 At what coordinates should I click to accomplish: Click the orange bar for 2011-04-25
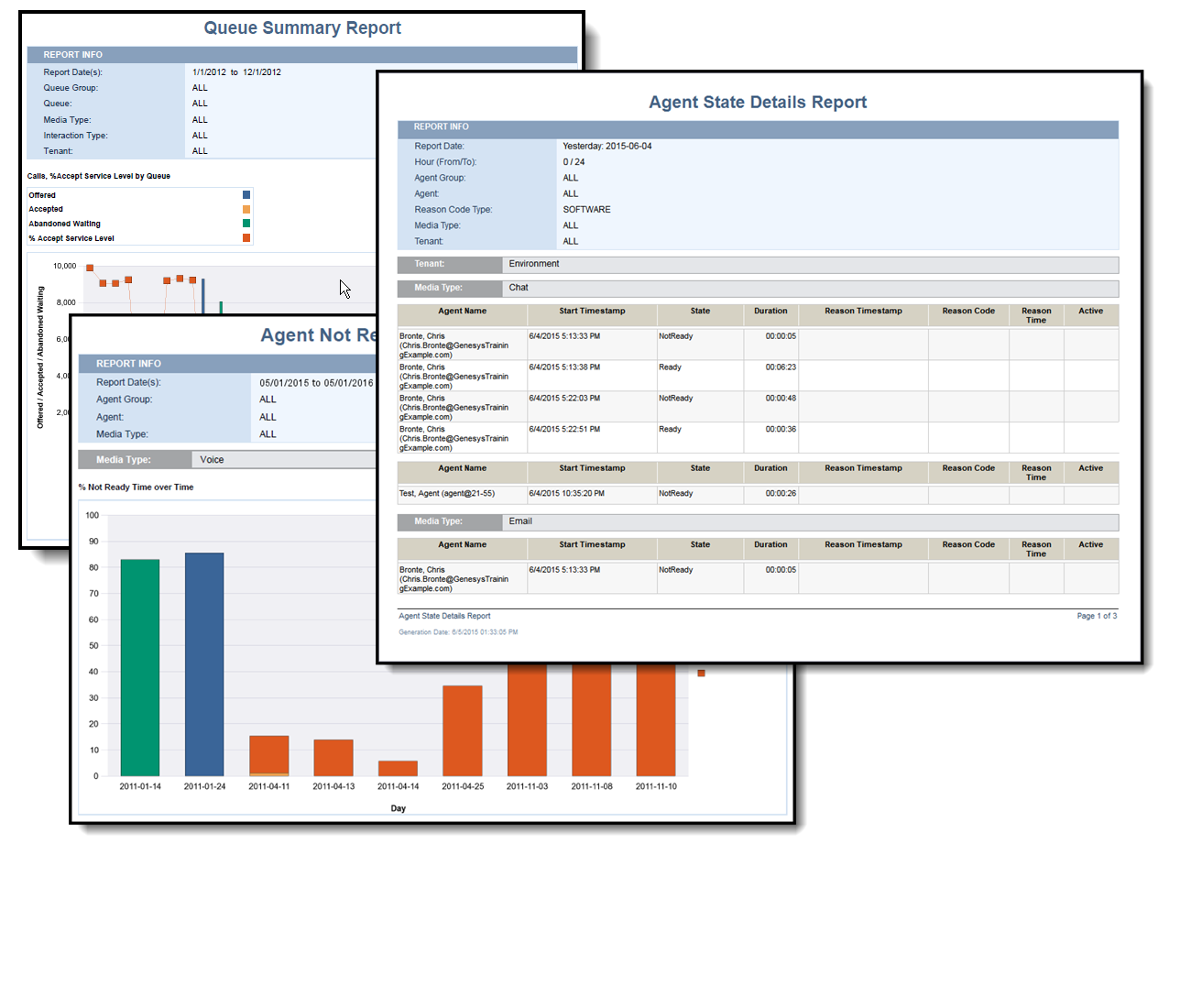(x=463, y=730)
